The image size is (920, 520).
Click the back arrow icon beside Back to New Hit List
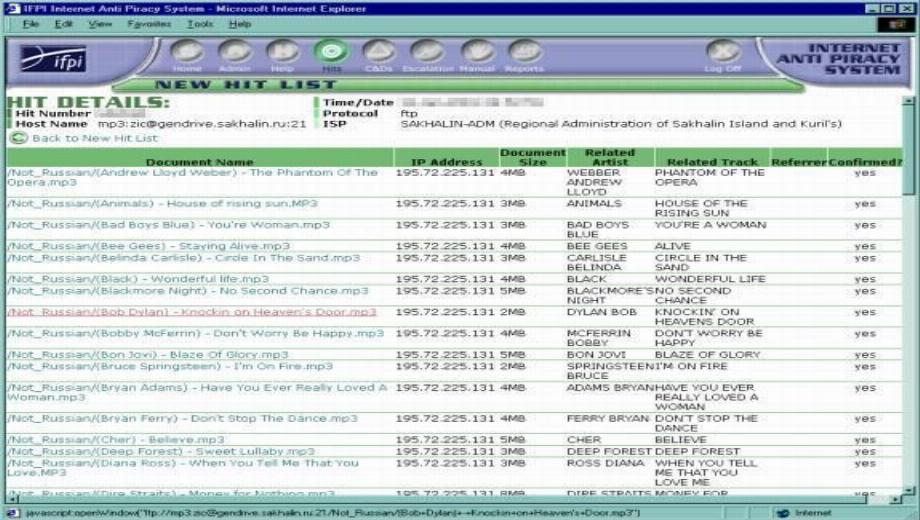pyautogui.click(x=18, y=138)
